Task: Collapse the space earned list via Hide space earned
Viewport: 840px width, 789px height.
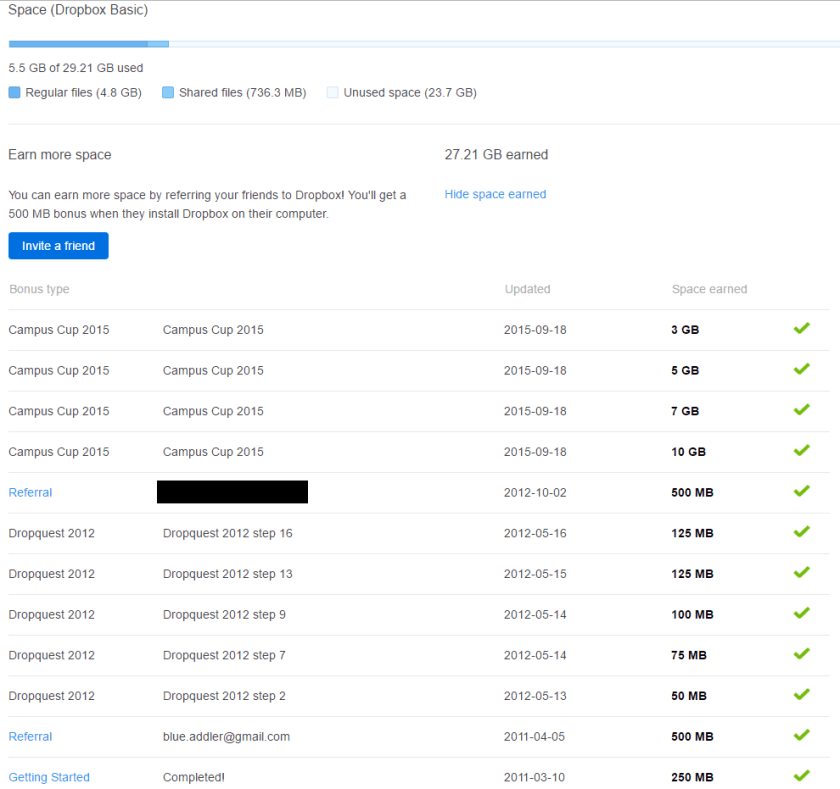Action: click(x=495, y=194)
